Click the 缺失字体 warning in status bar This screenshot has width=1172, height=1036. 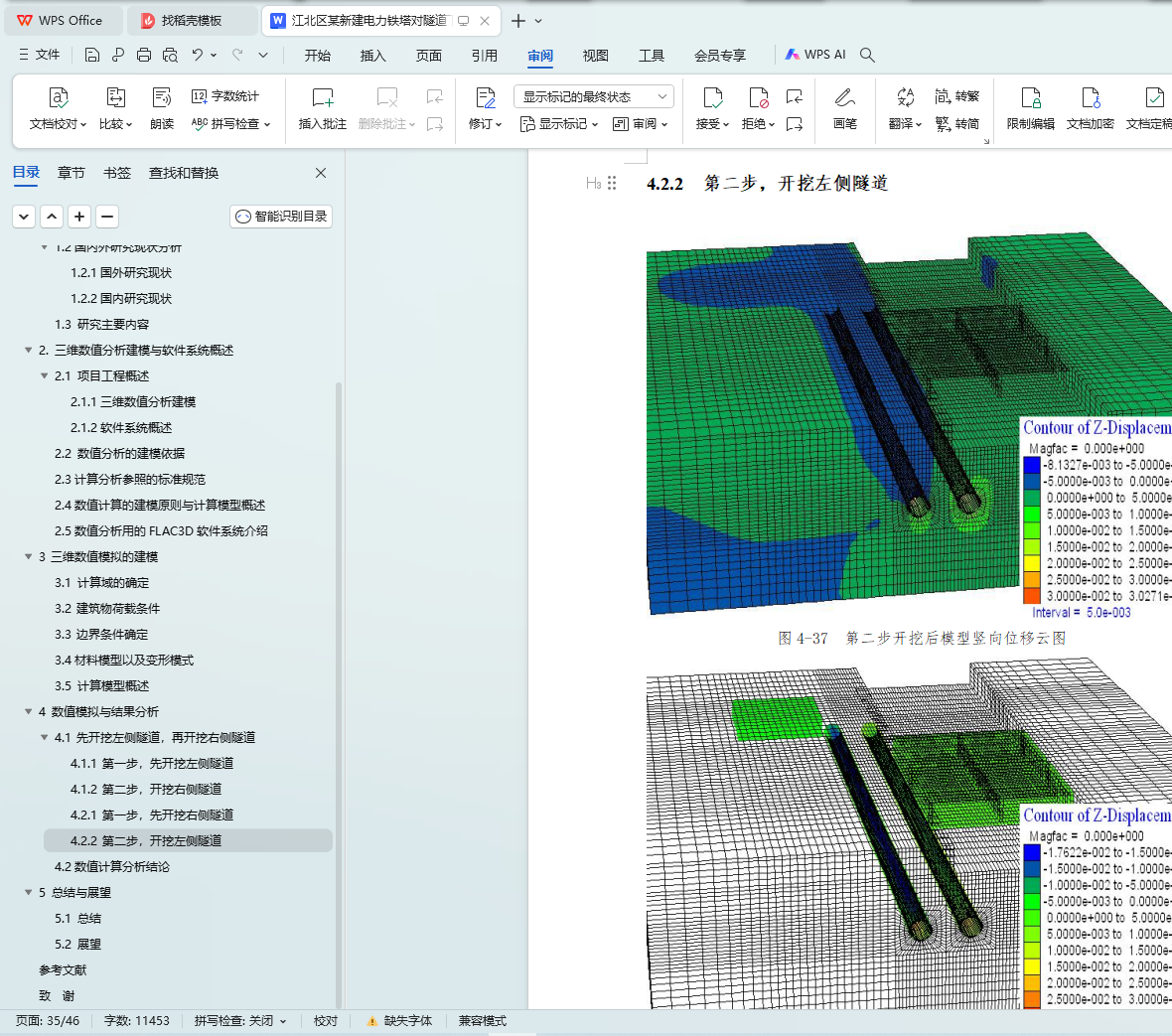pos(400,1020)
